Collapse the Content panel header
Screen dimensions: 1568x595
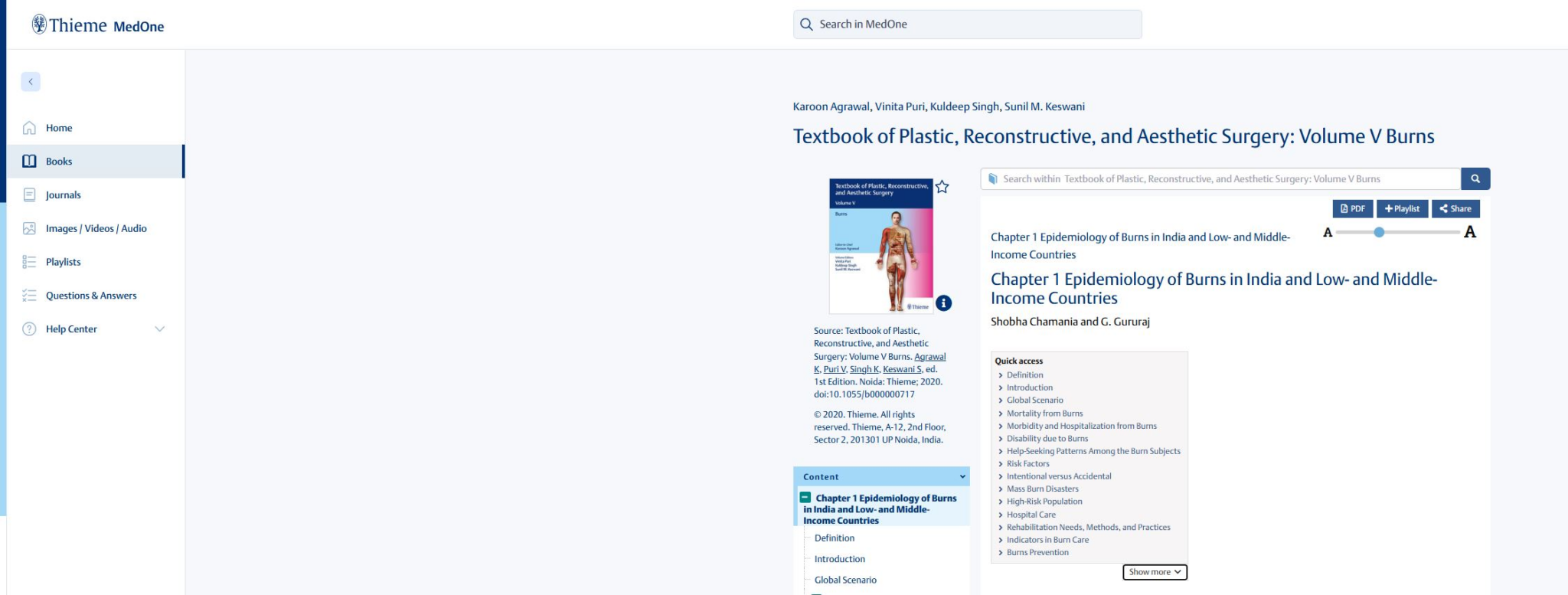962,477
